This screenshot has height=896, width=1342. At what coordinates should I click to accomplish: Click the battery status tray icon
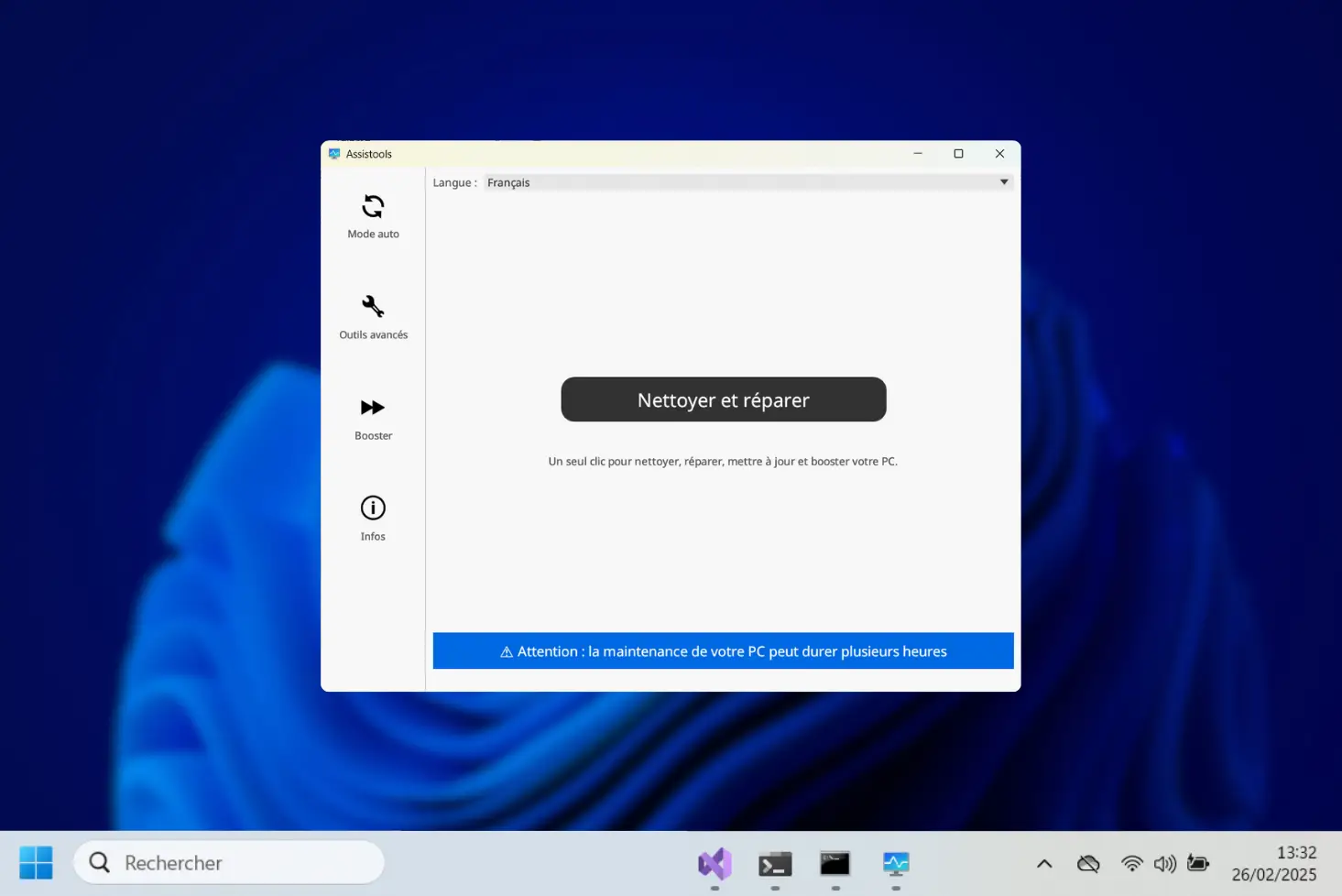pos(1198,863)
